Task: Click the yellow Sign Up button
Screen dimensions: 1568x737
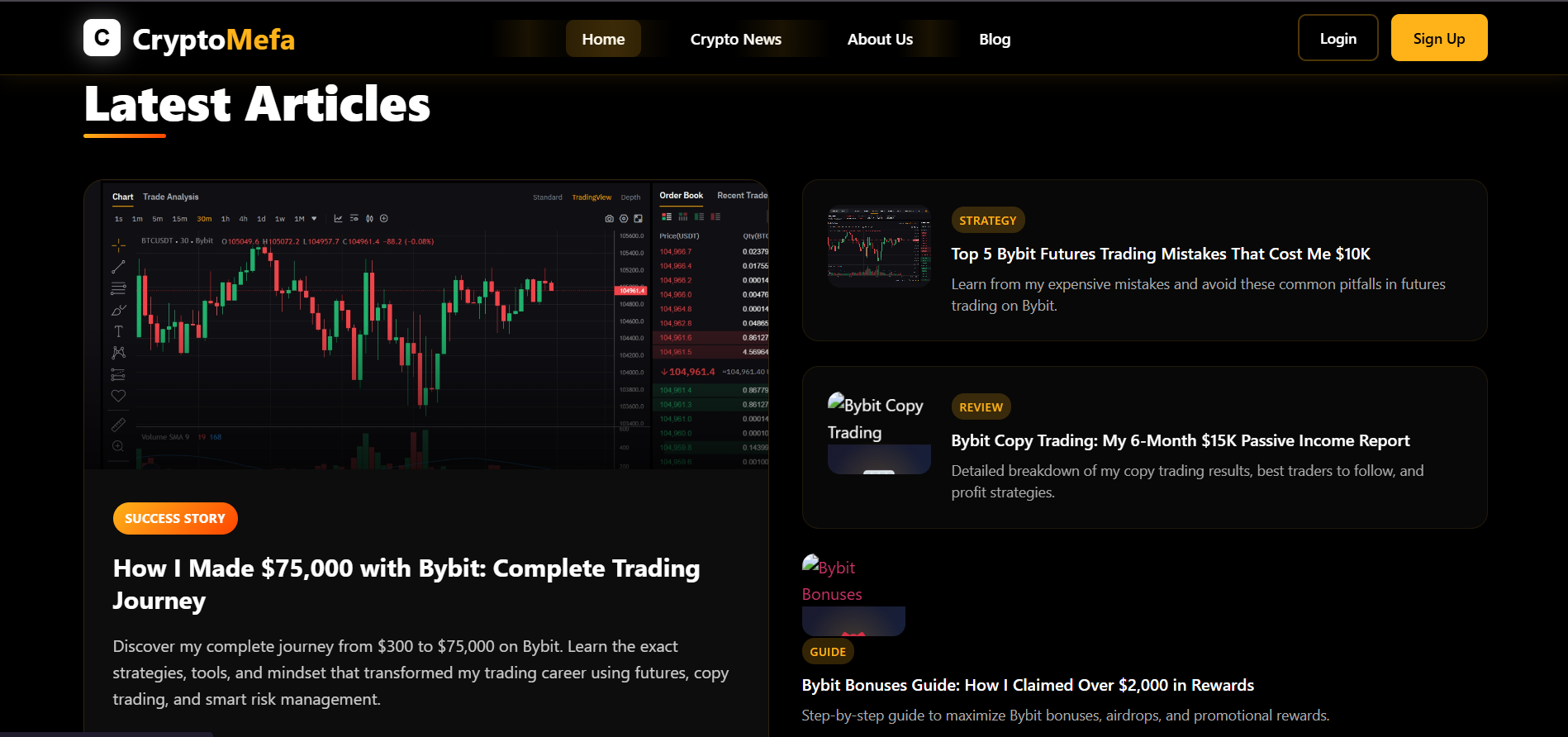Action: click(x=1438, y=38)
